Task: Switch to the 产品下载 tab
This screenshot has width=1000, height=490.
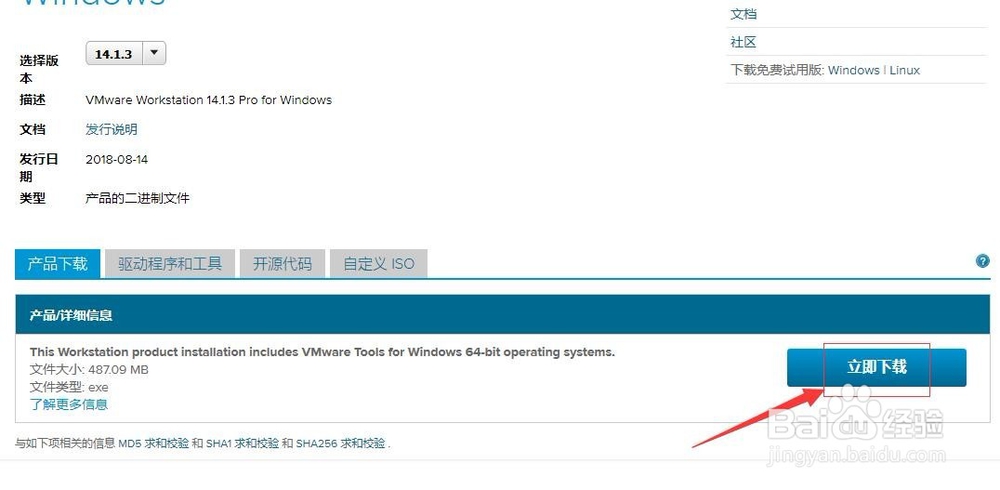Action: 57,264
